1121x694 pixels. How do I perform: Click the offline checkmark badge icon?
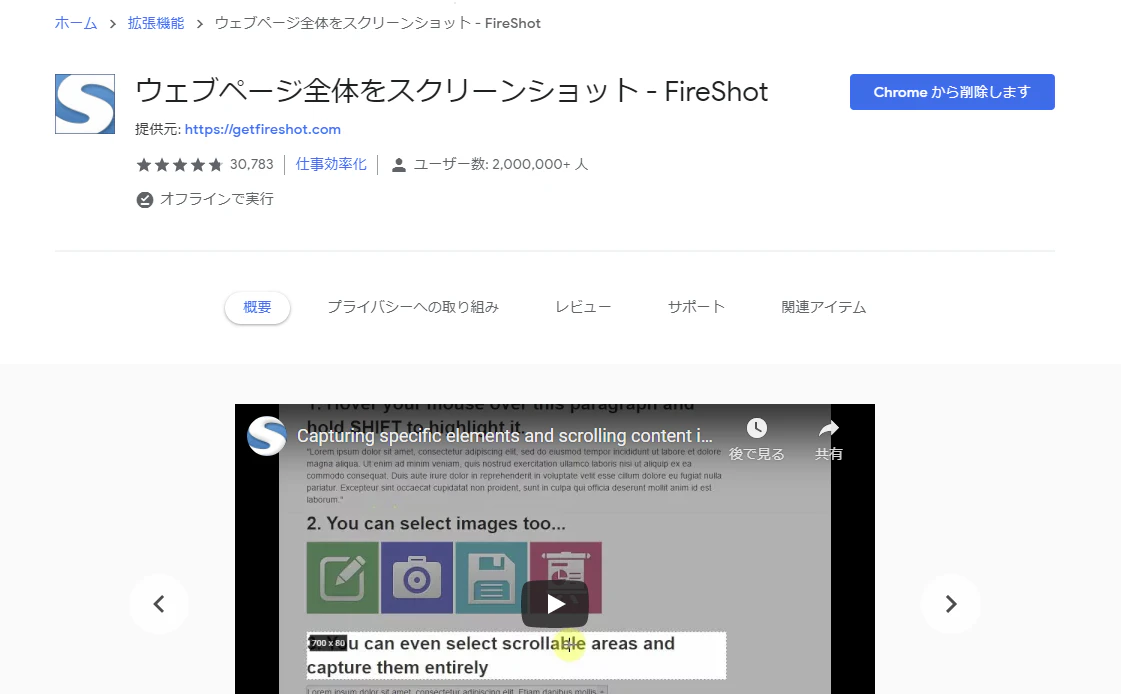tap(144, 199)
